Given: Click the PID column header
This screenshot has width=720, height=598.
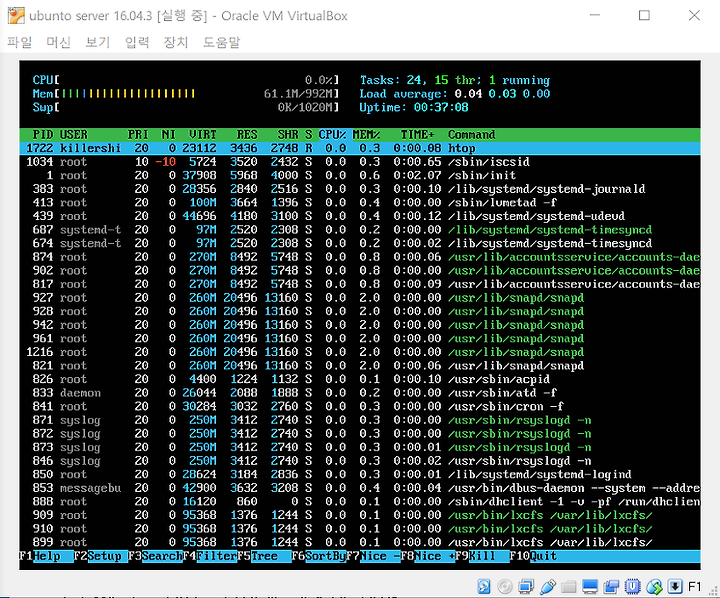Looking at the screenshot, I should pos(42,135).
